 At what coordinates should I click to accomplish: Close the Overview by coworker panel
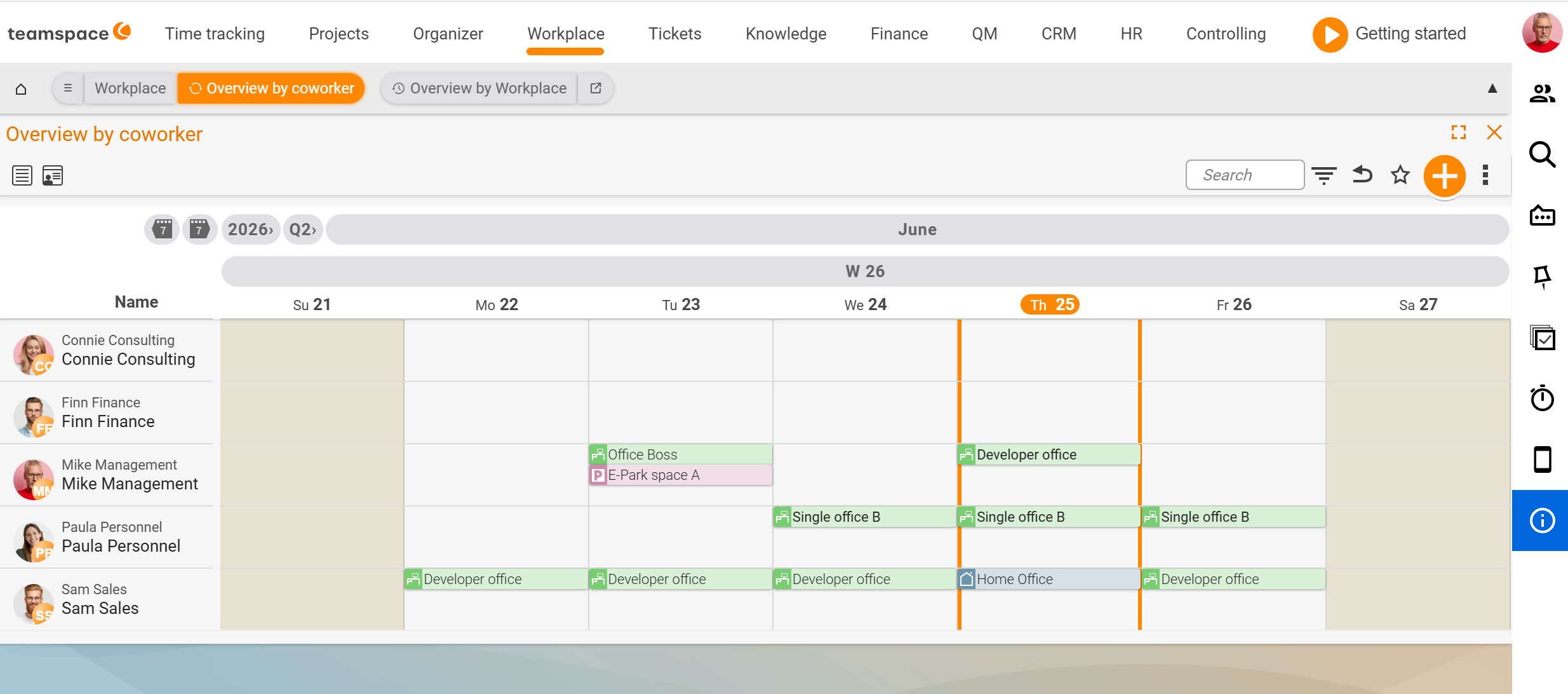pos(1494,132)
